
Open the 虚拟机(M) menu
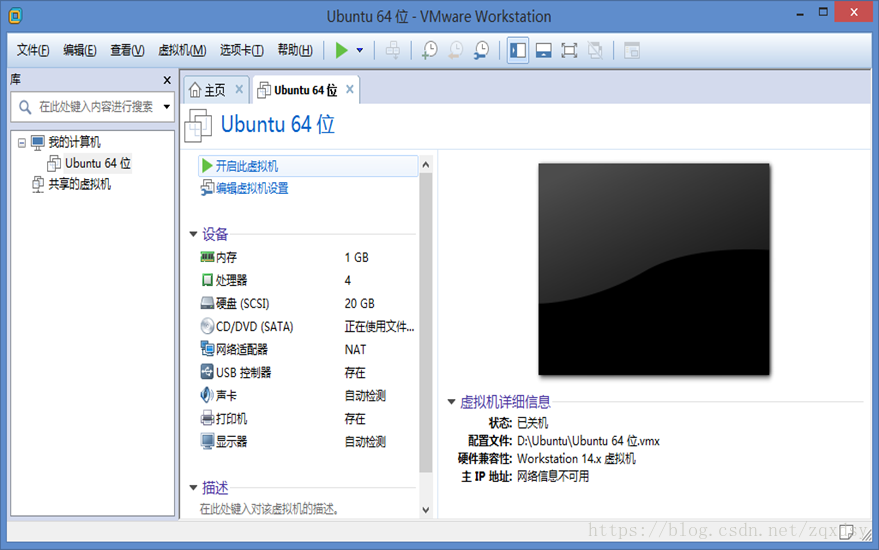182,50
